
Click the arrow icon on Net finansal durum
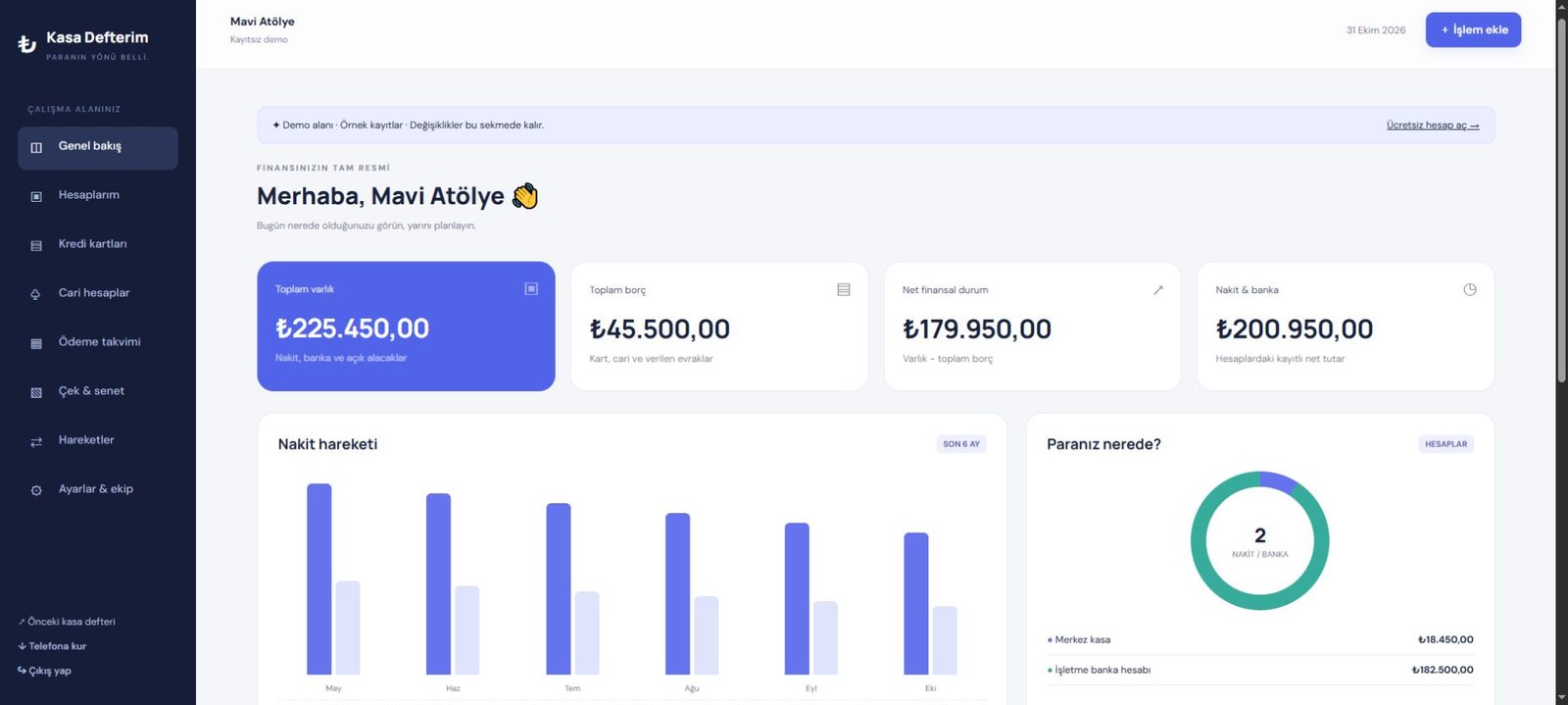1157,289
